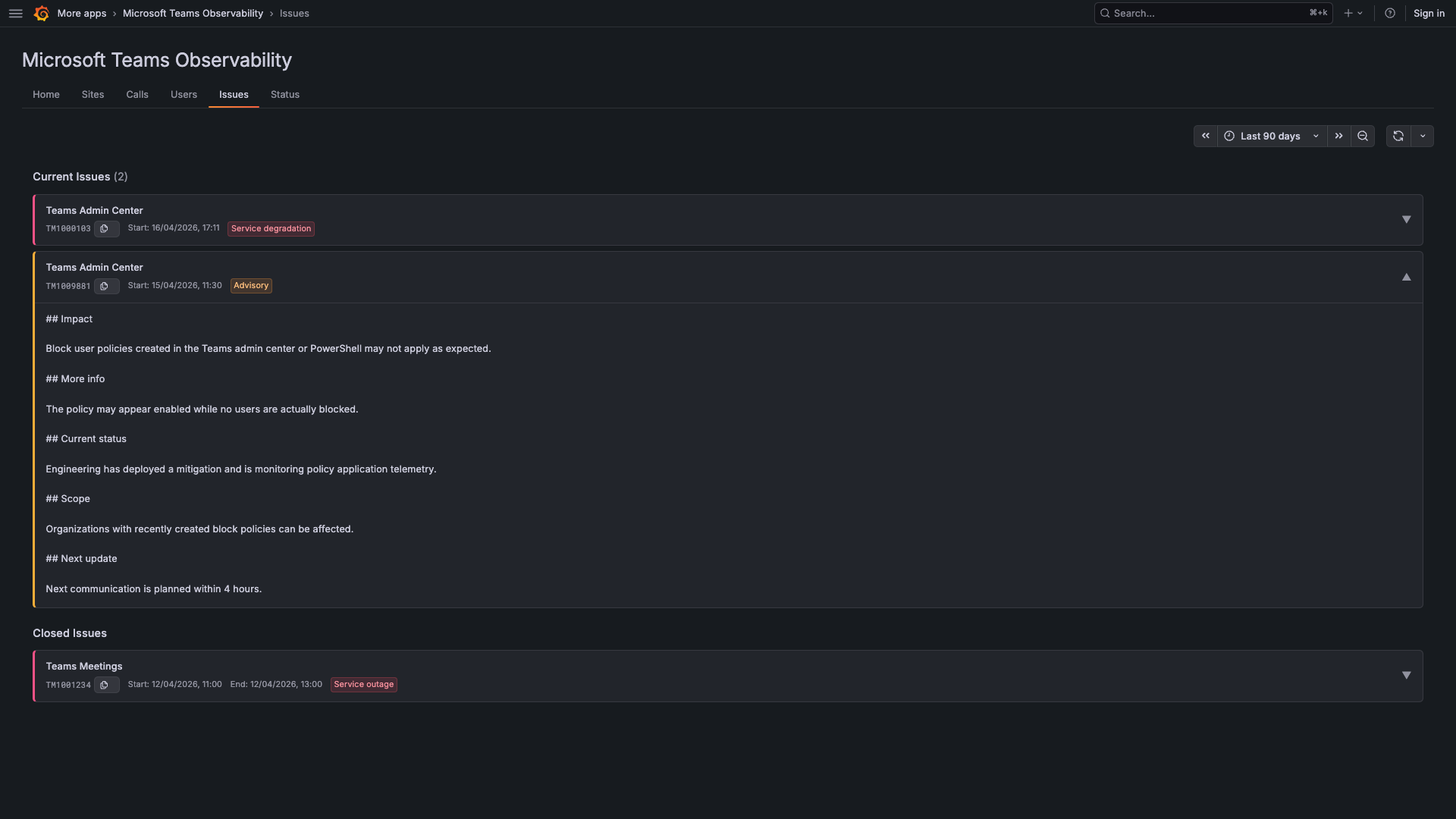Refresh the dashboard with the refresh icon
The height and width of the screenshot is (819, 1456).
tap(1398, 136)
